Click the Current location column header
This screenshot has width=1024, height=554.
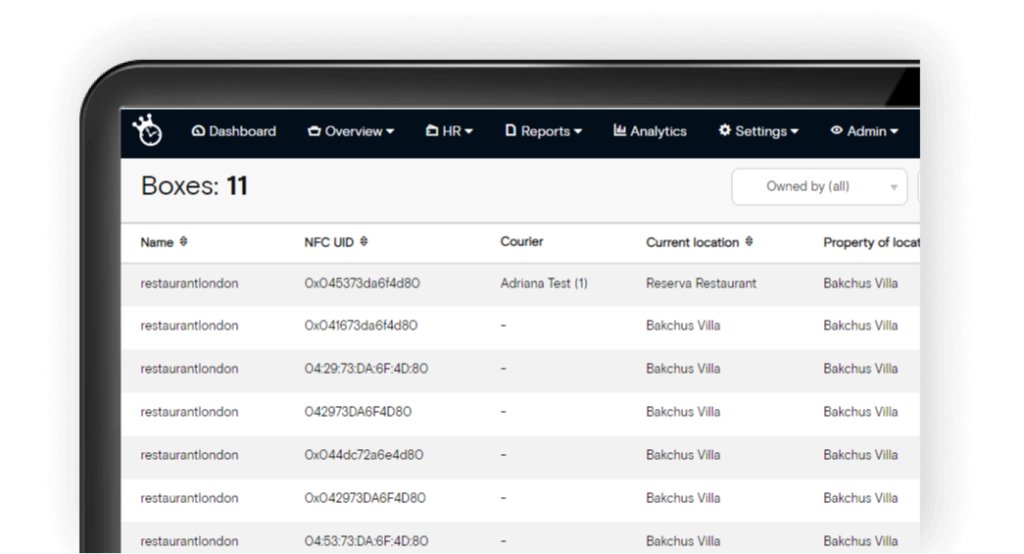pos(692,242)
